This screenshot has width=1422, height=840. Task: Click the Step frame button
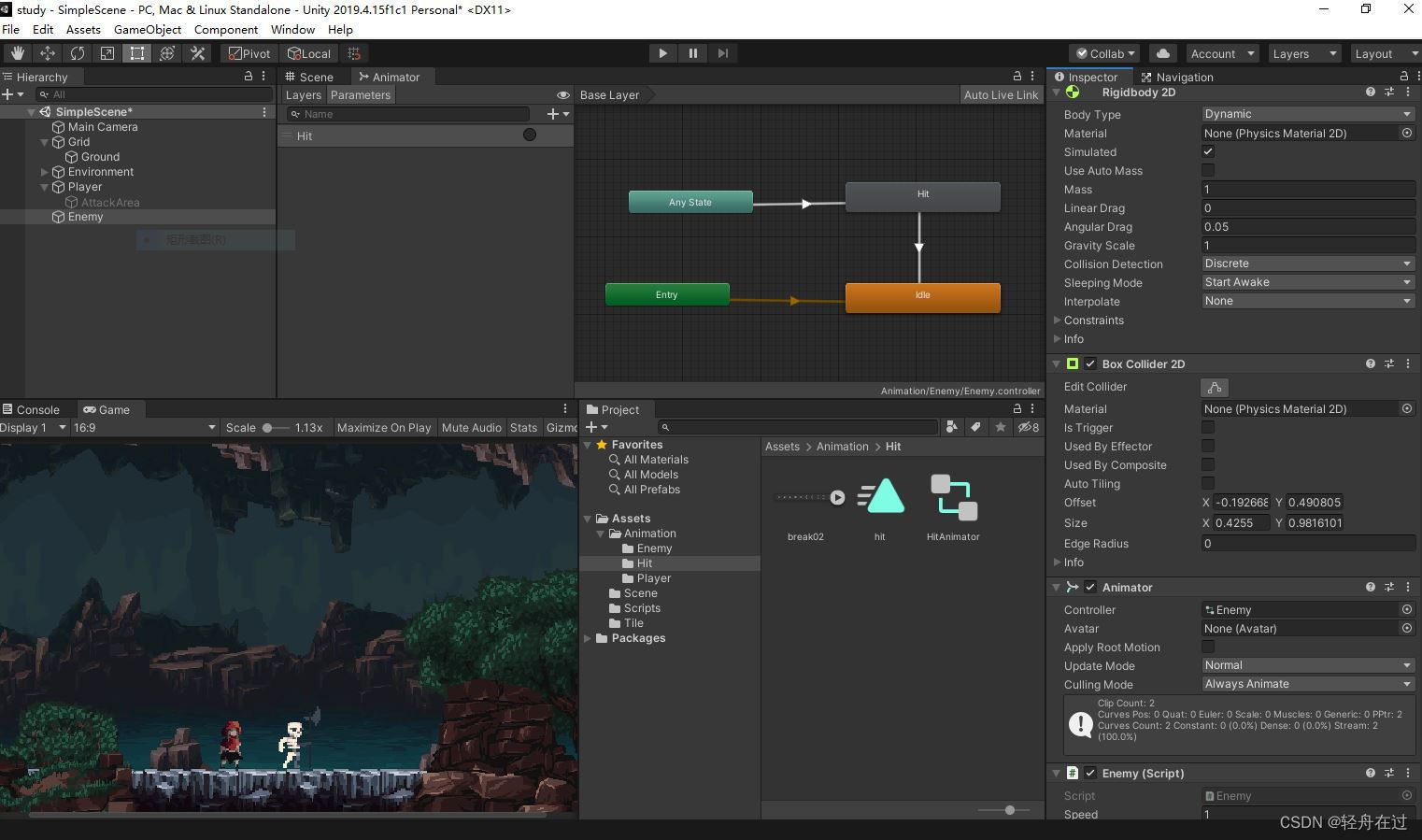pyautogui.click(x=722, y=53)
